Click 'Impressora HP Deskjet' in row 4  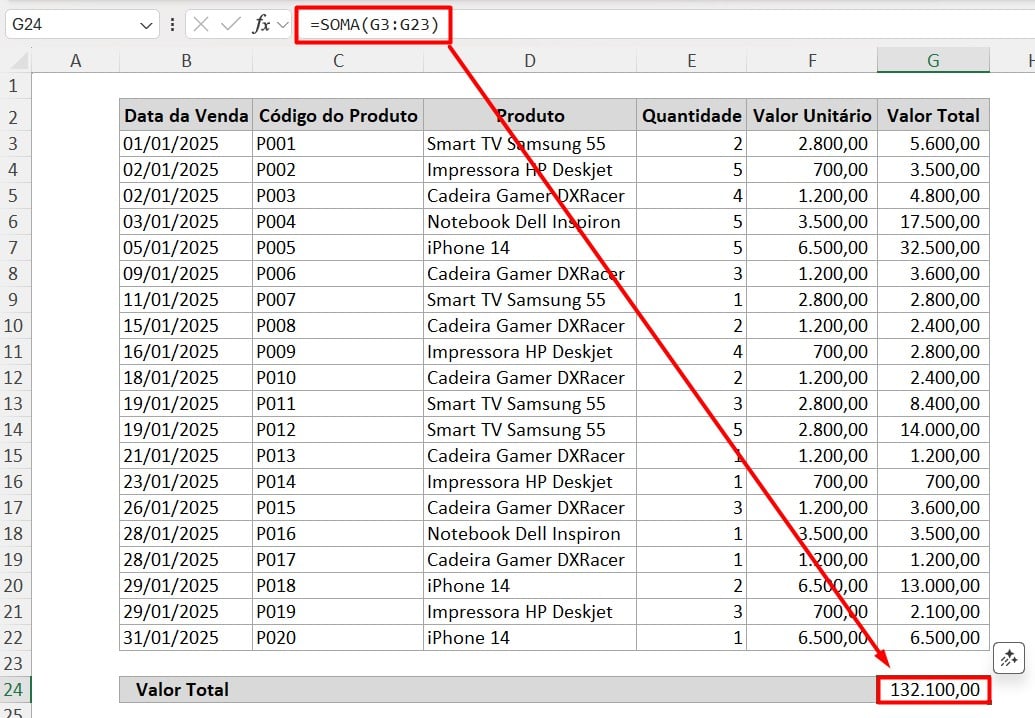click(x=530, y=170)
